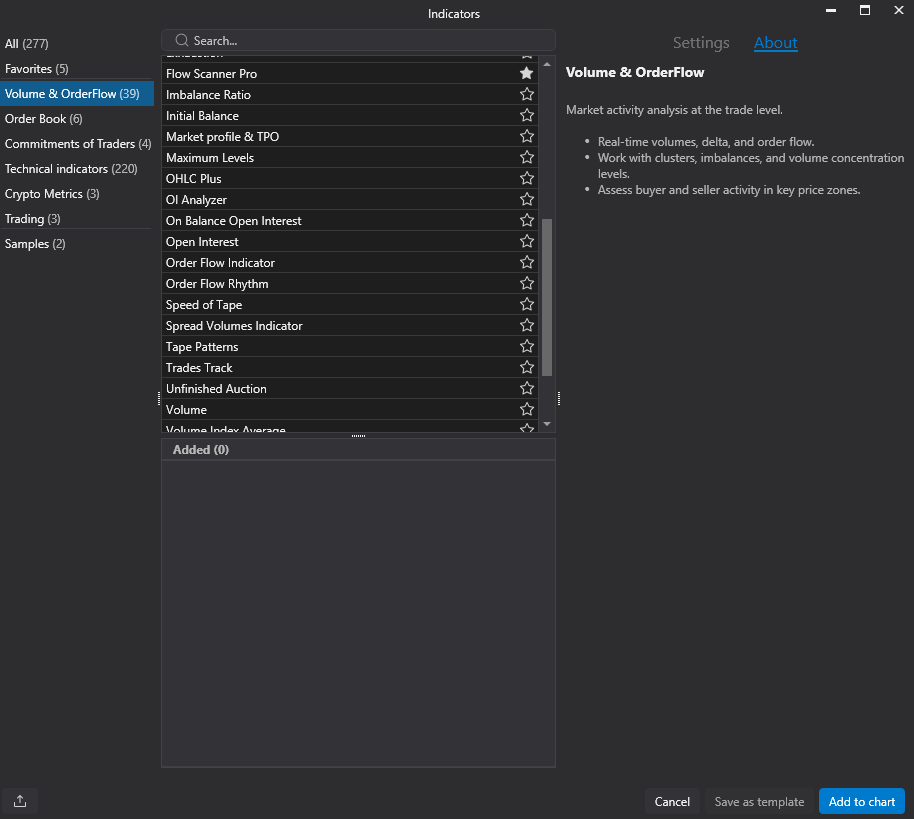Select Spread Volumes Indicator row
The height and width of the screenshot is (819, 914).
coord(350,325)
